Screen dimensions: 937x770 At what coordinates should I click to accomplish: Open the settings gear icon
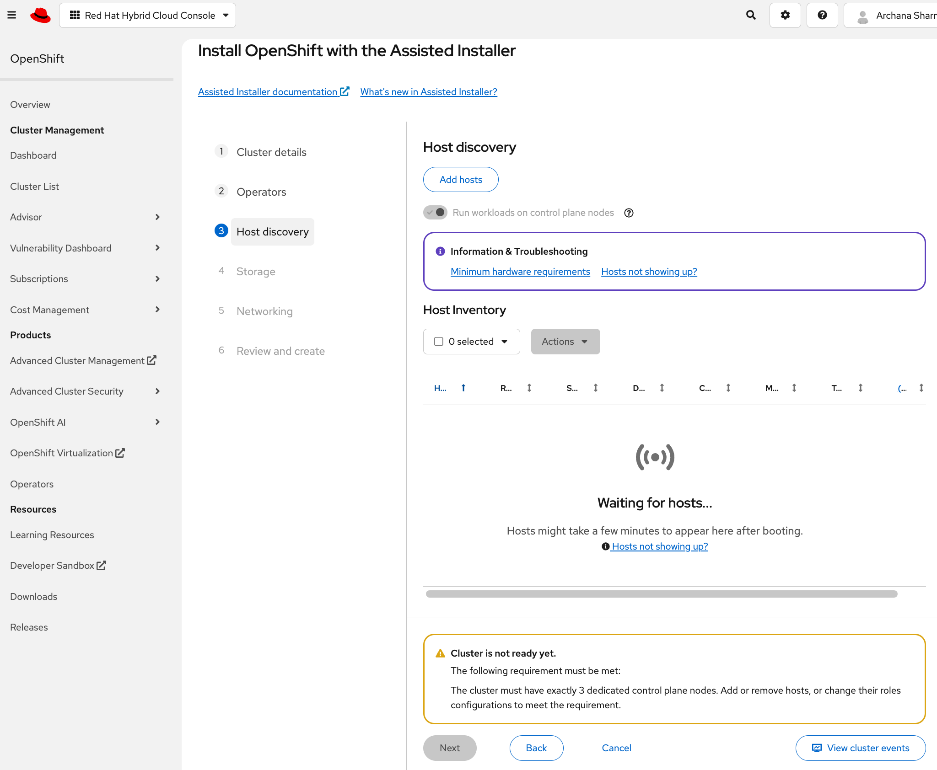pyautogui.click(x=785, y=15)
